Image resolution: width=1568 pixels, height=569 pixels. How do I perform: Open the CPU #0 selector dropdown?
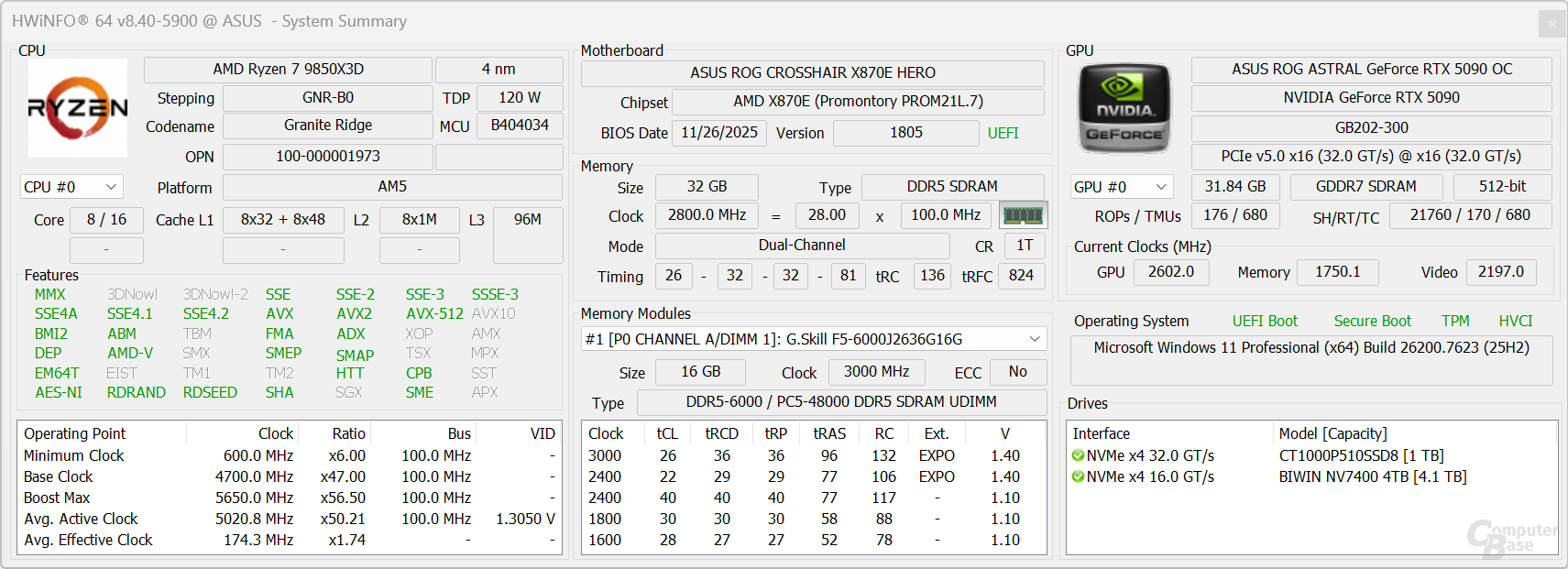pyautogui.click(x=71, y=187)
